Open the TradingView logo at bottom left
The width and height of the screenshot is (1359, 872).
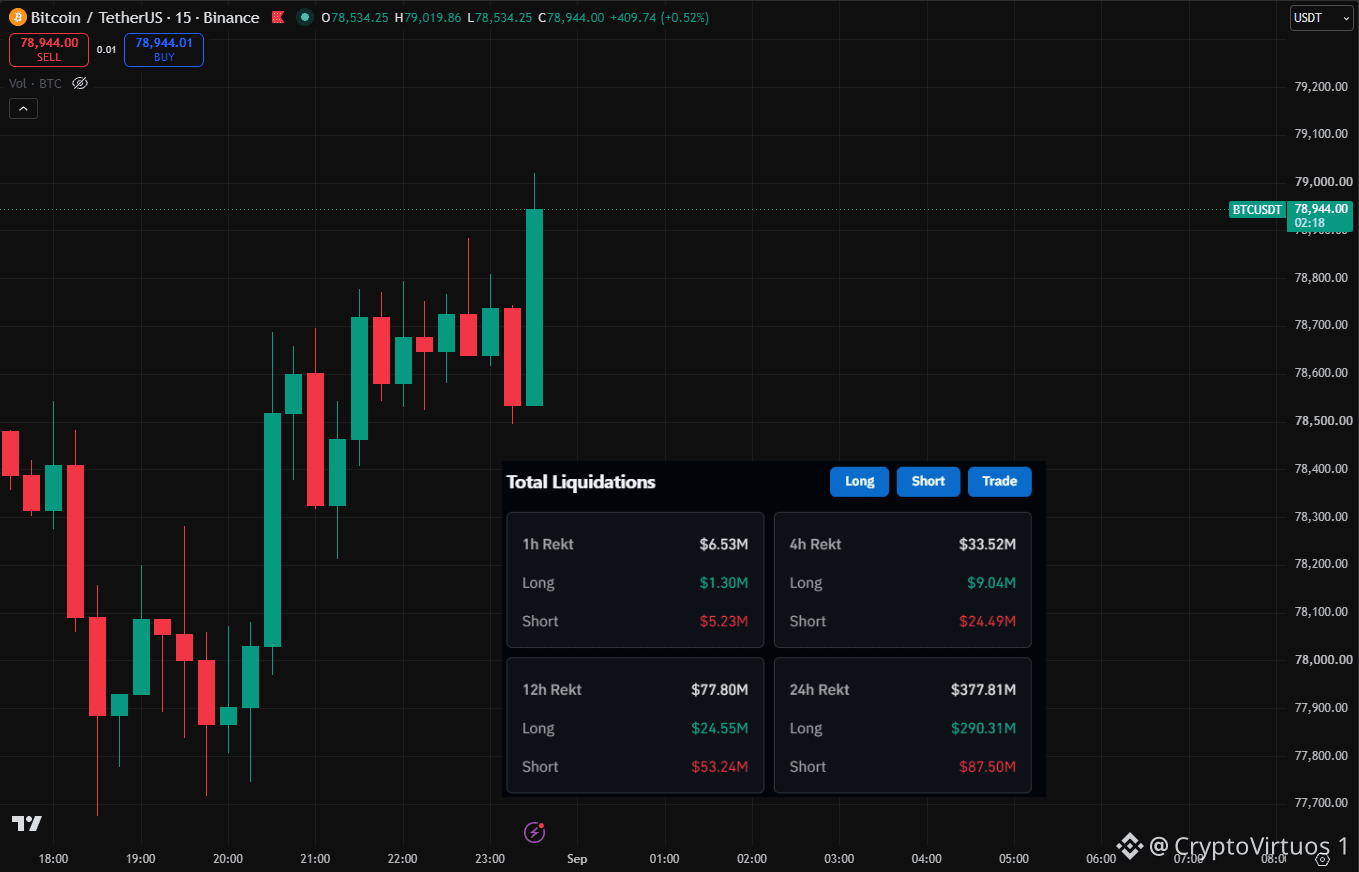(27, 824)
